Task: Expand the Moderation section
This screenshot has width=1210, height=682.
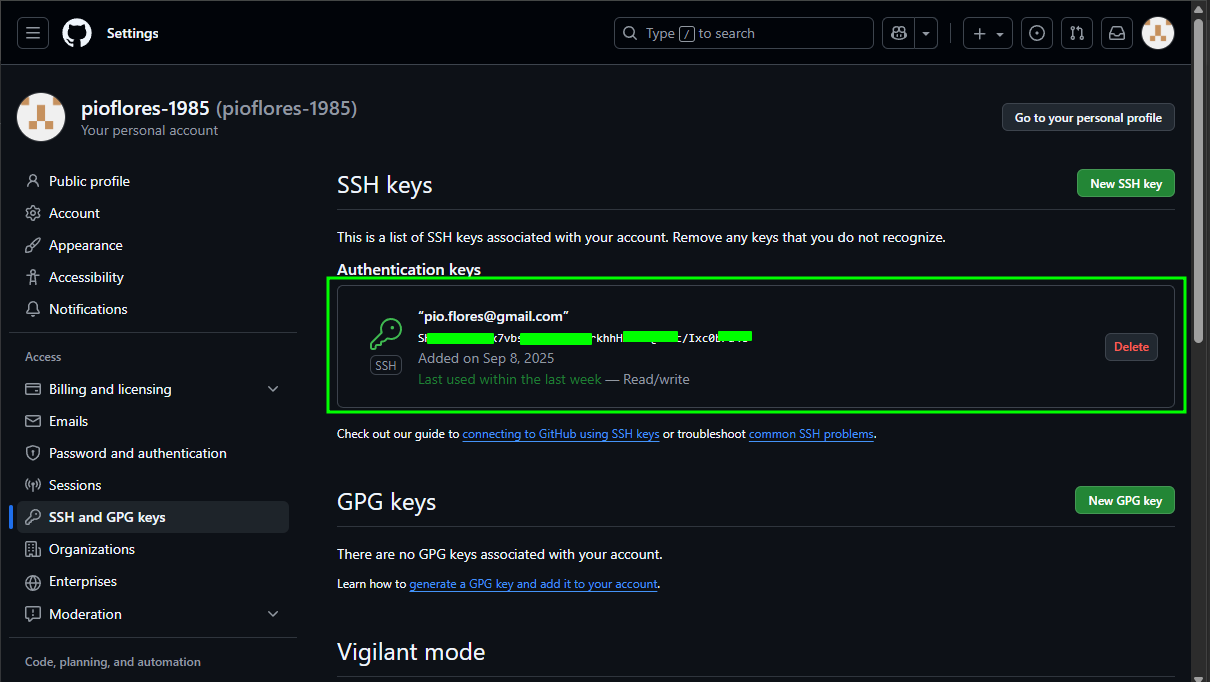Action: coord(273,614)
